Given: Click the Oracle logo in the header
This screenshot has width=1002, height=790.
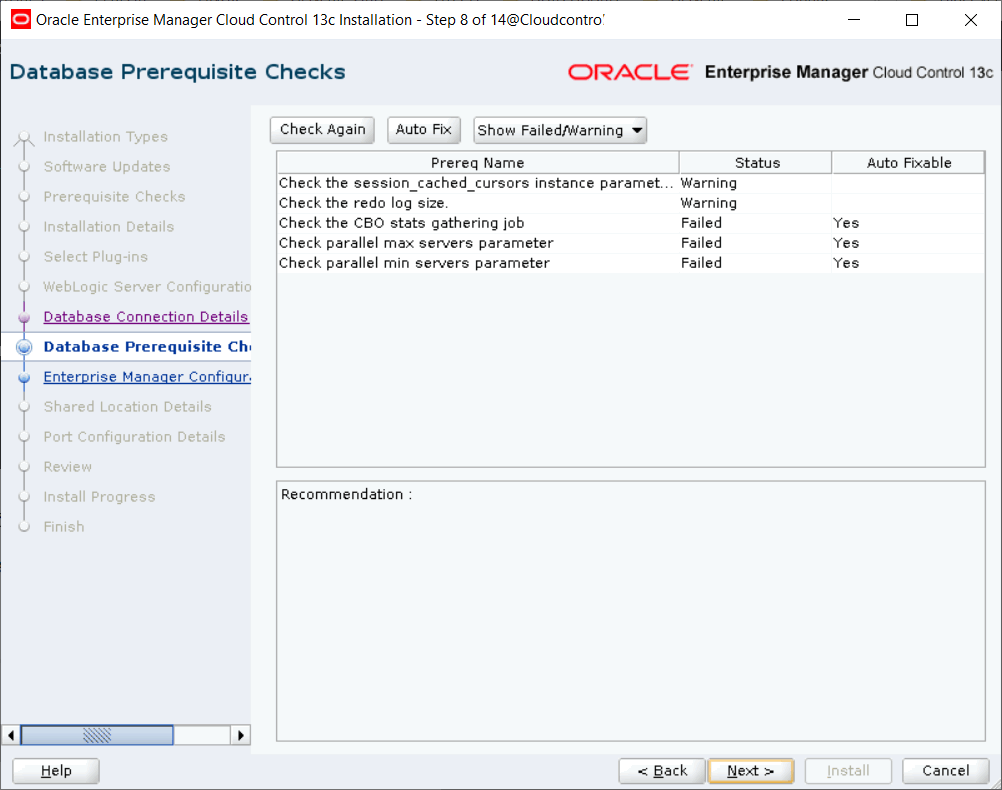Looking at the screenshot, I should tap(629, 72).
